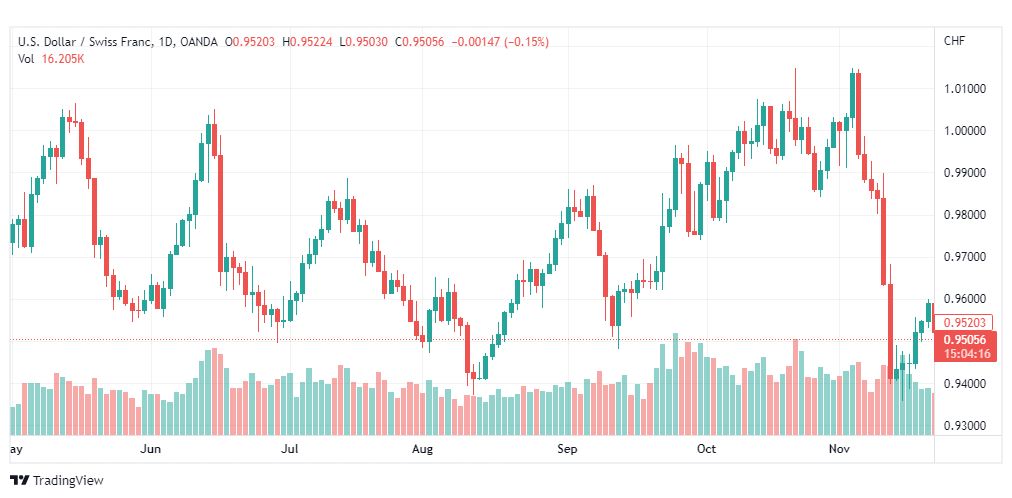This screenshot has height=498, width=1012.
Task: Click the CHF currency label
Action: click(954, 41)
